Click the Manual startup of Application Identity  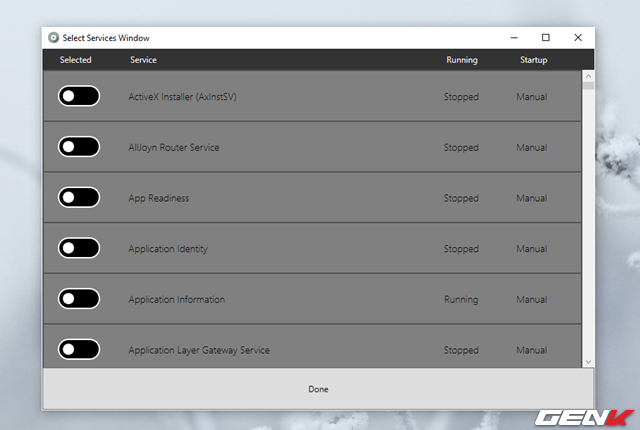click(532, 248)
